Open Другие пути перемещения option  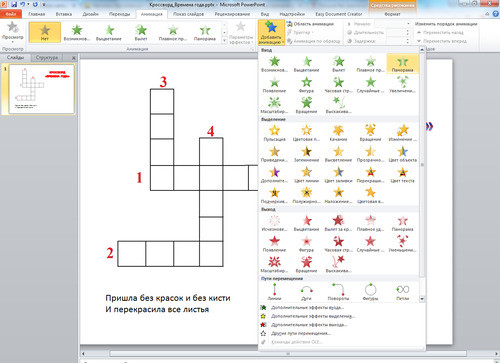pos(301,333)
